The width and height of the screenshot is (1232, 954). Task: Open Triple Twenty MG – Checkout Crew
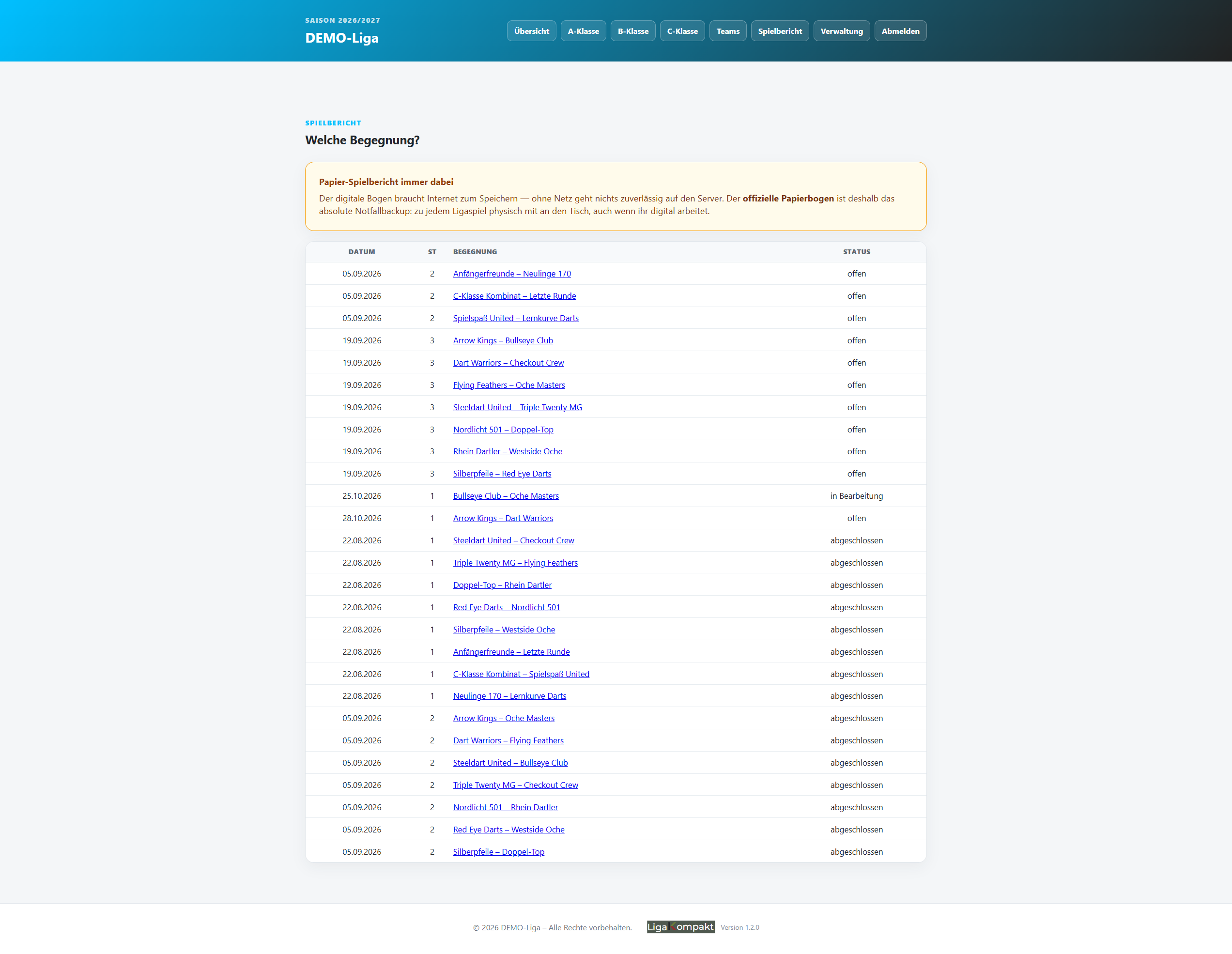coord(516,785)
